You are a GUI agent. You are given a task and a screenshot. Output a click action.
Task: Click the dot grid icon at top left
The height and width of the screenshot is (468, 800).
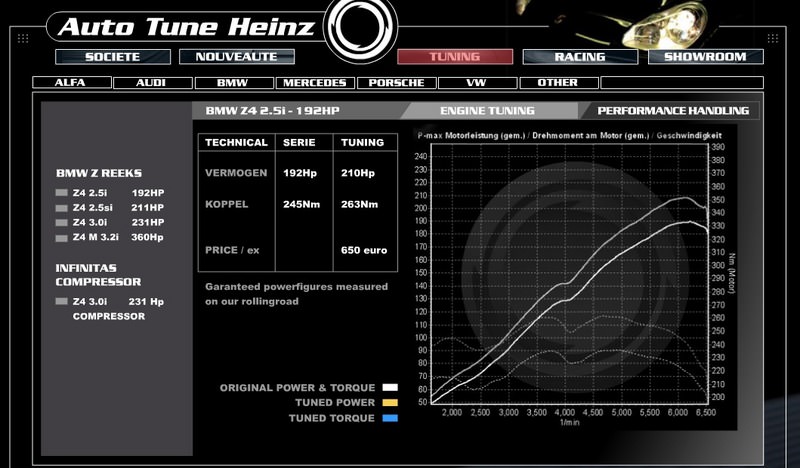(23, 38)
